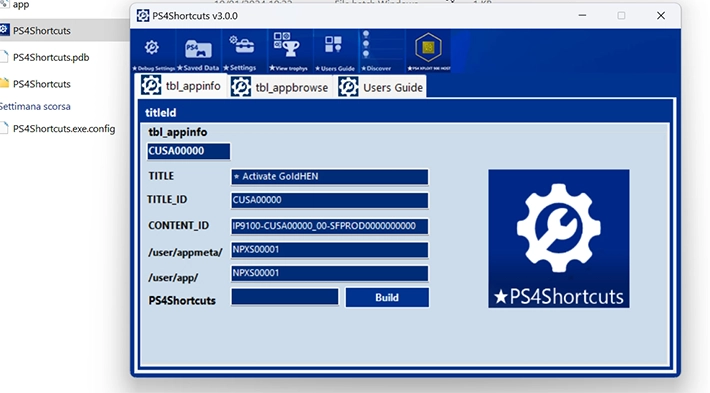Viewport: 710px width, 393px height.
Task: Switch to the tbl_appinfo tab
Action: 181,86
